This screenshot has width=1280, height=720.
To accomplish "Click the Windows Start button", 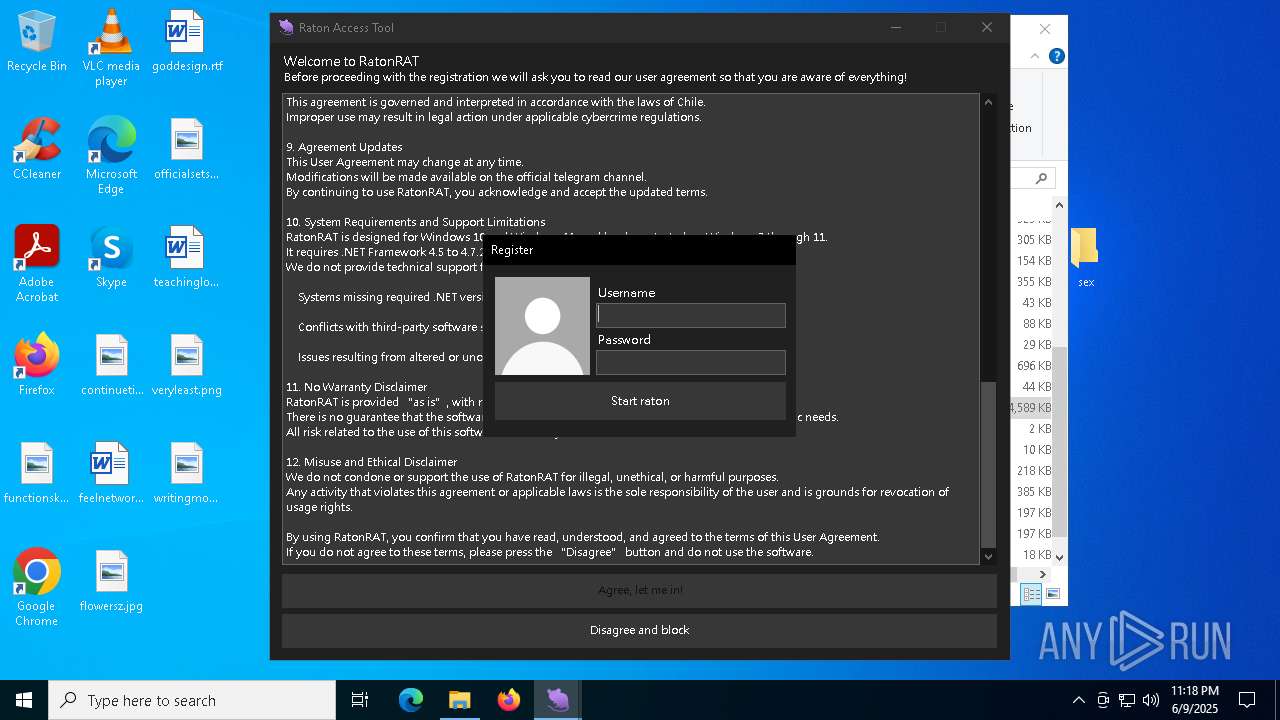I will (24, 700).
